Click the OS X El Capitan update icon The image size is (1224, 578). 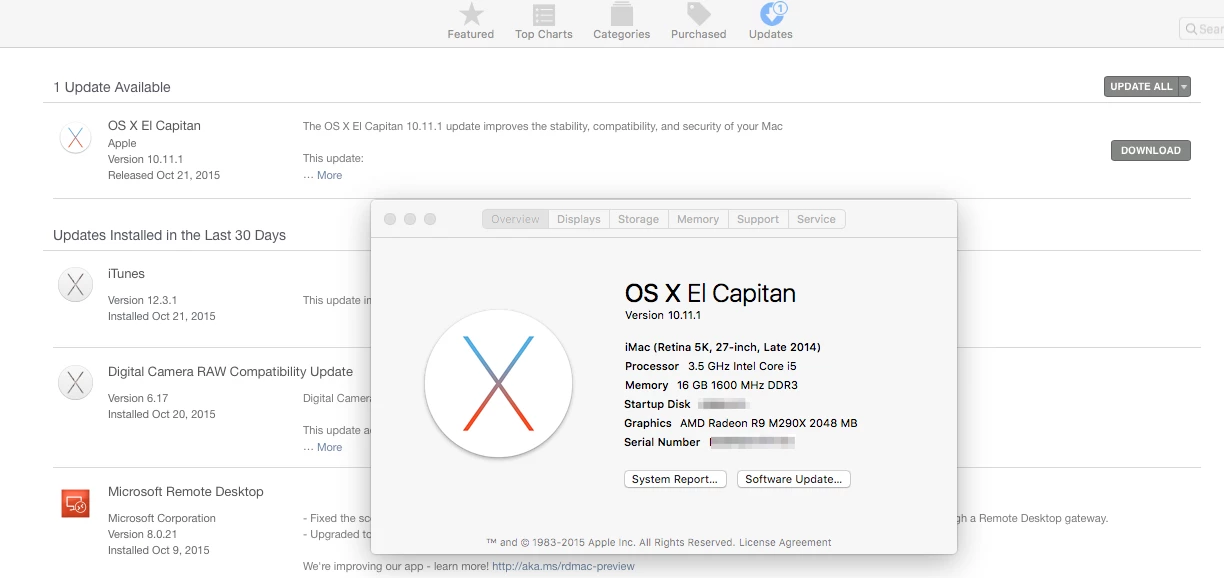75,138
